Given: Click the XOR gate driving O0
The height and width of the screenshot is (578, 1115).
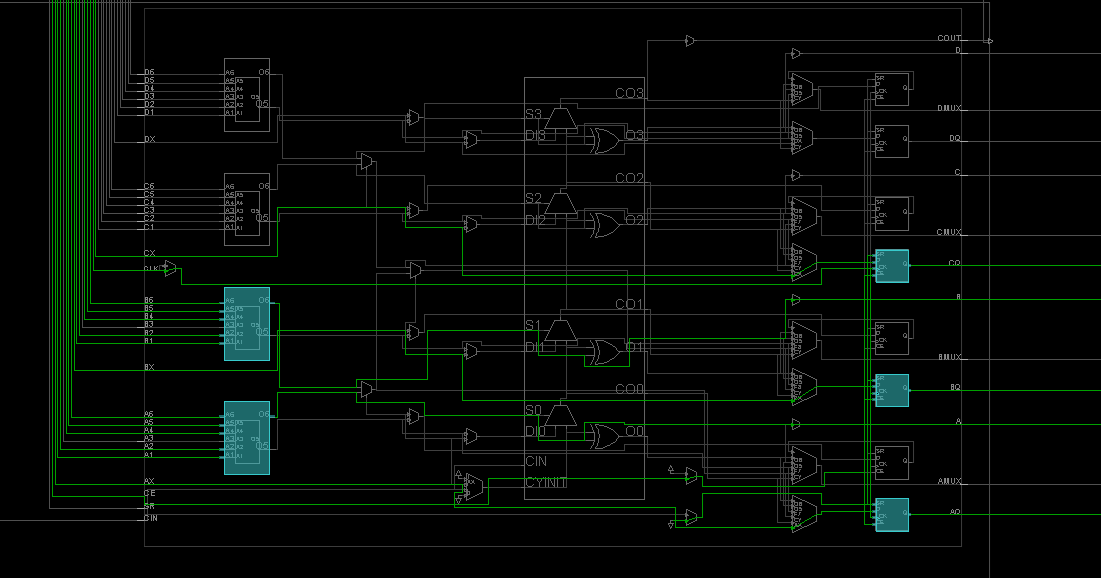Looking at the screenshot, I should 605,435.
